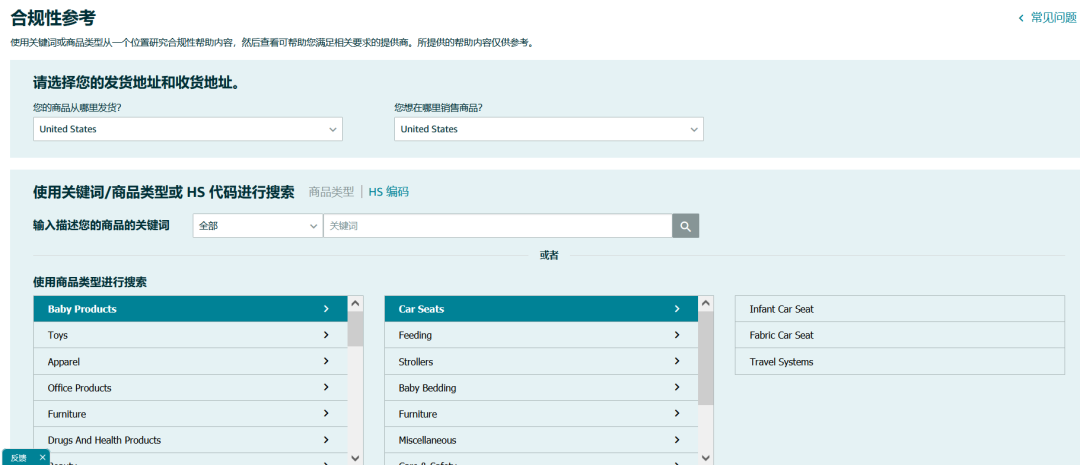Close the feedback widget
Image resolution: width=1080 pixels, height=465 pixels.
(x=42, y=457)
